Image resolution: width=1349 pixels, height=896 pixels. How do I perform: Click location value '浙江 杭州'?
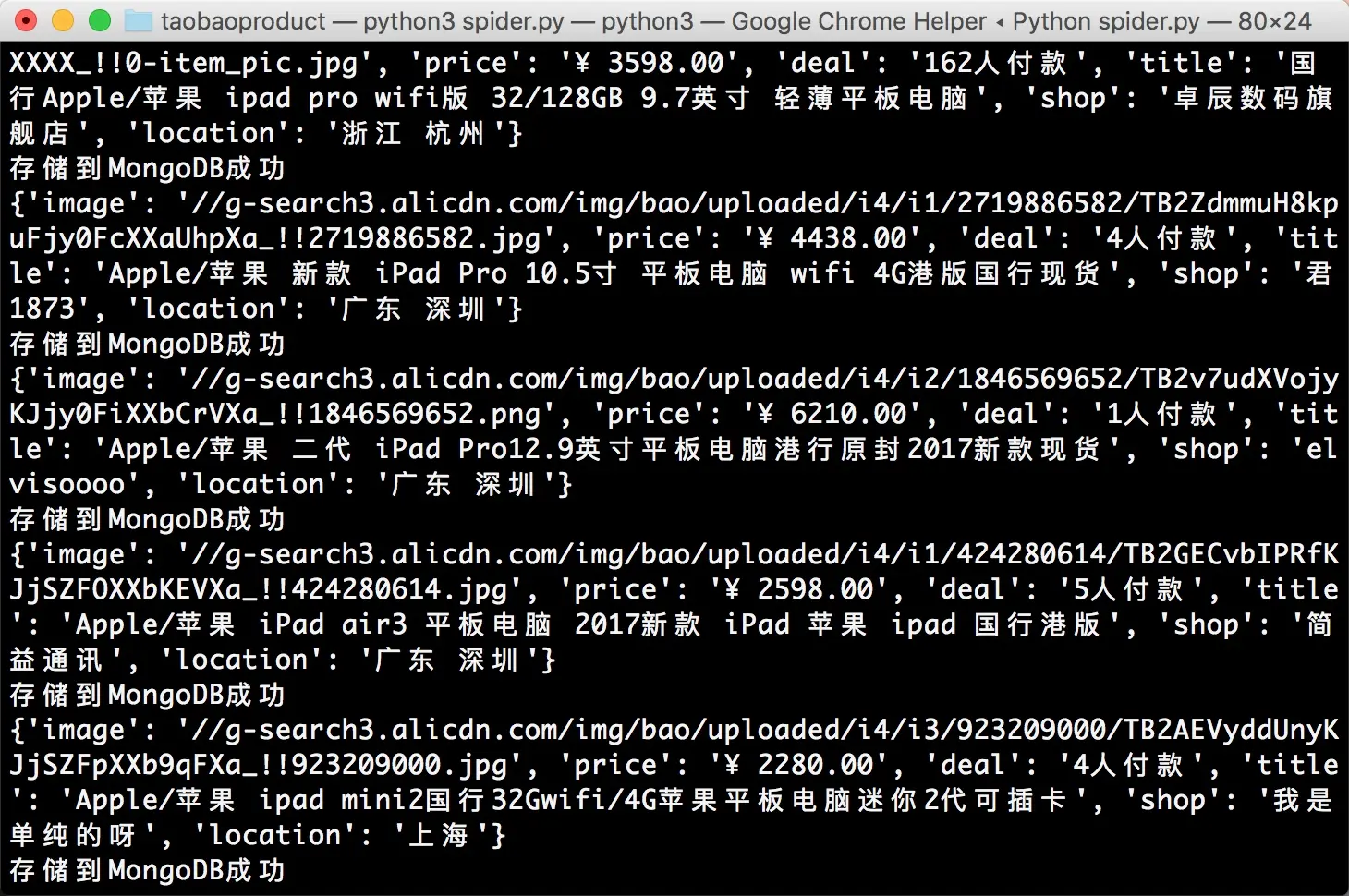point(413,133)
